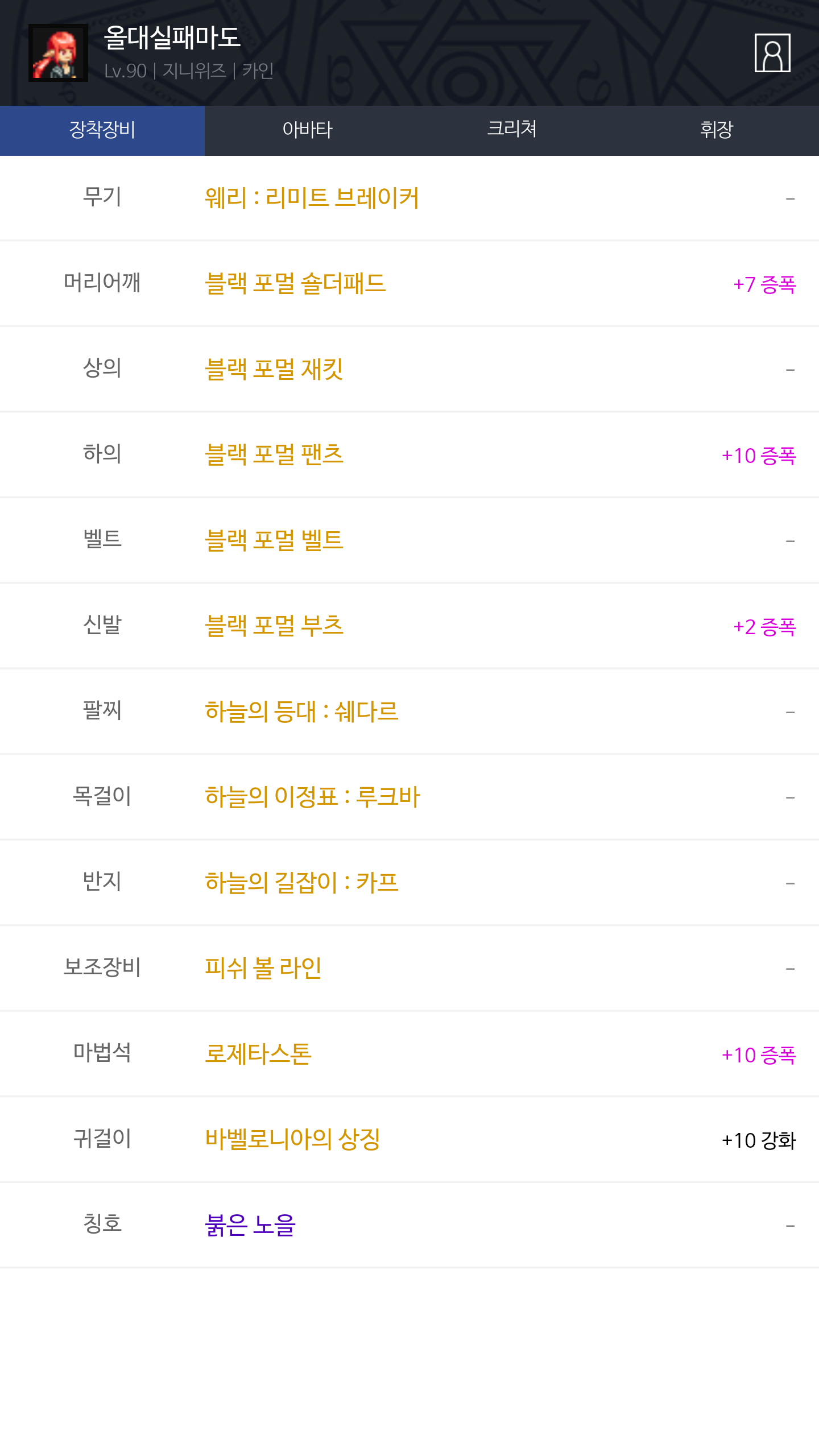Select the 장착장비 tab

tap(102, 130)
